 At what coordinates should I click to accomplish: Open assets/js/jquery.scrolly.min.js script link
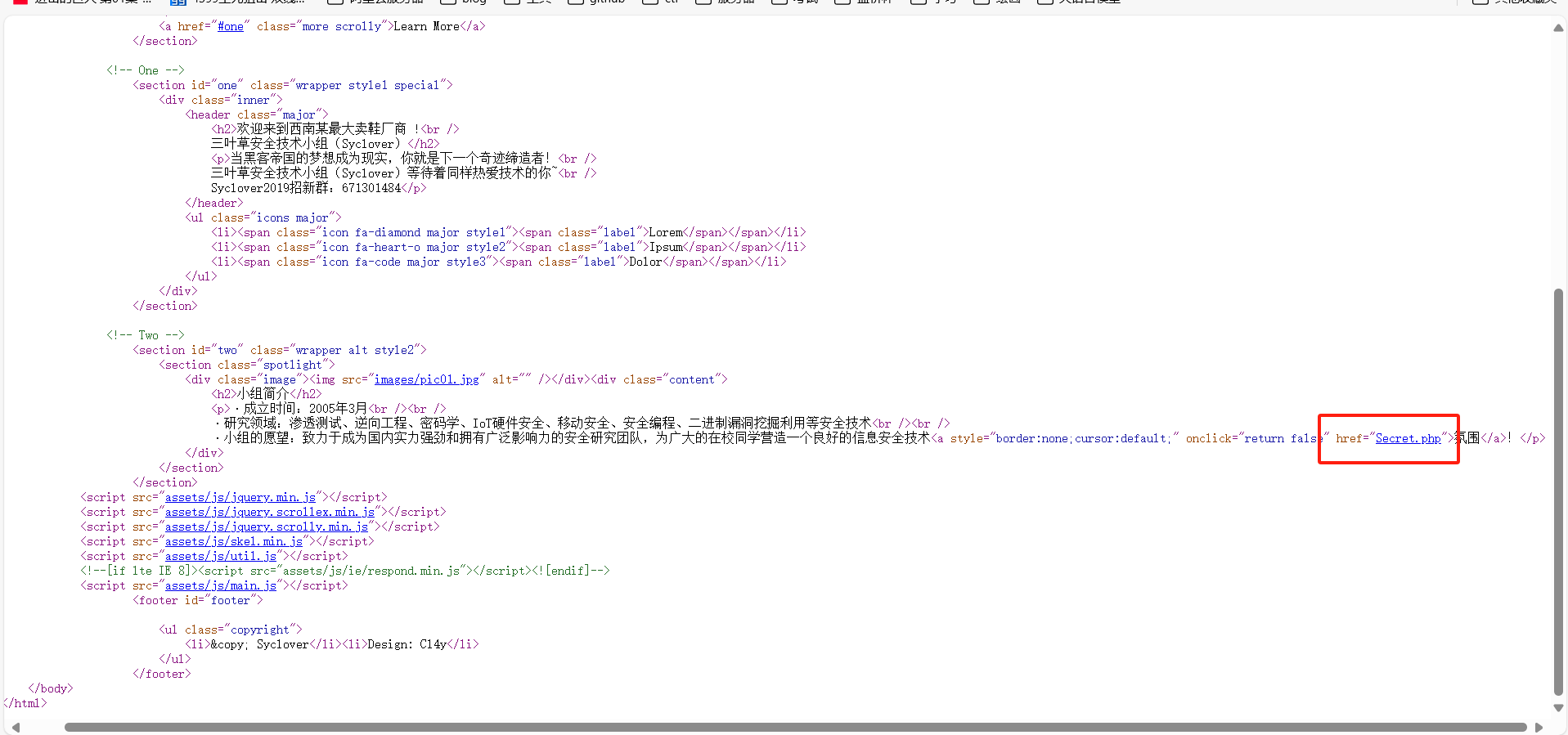[267, 527]
